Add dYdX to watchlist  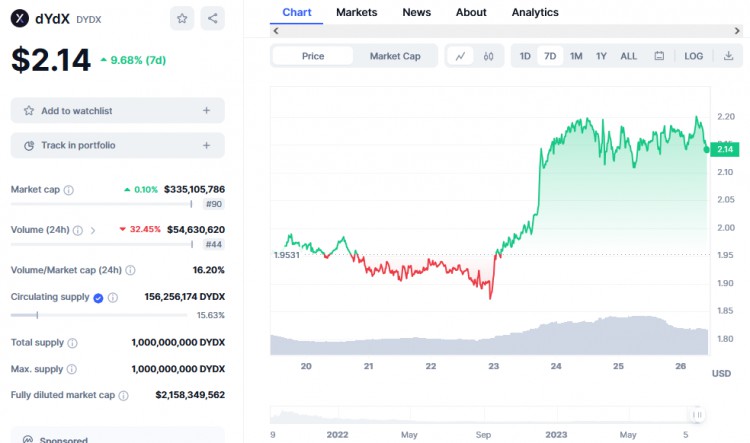pos(118,111)
